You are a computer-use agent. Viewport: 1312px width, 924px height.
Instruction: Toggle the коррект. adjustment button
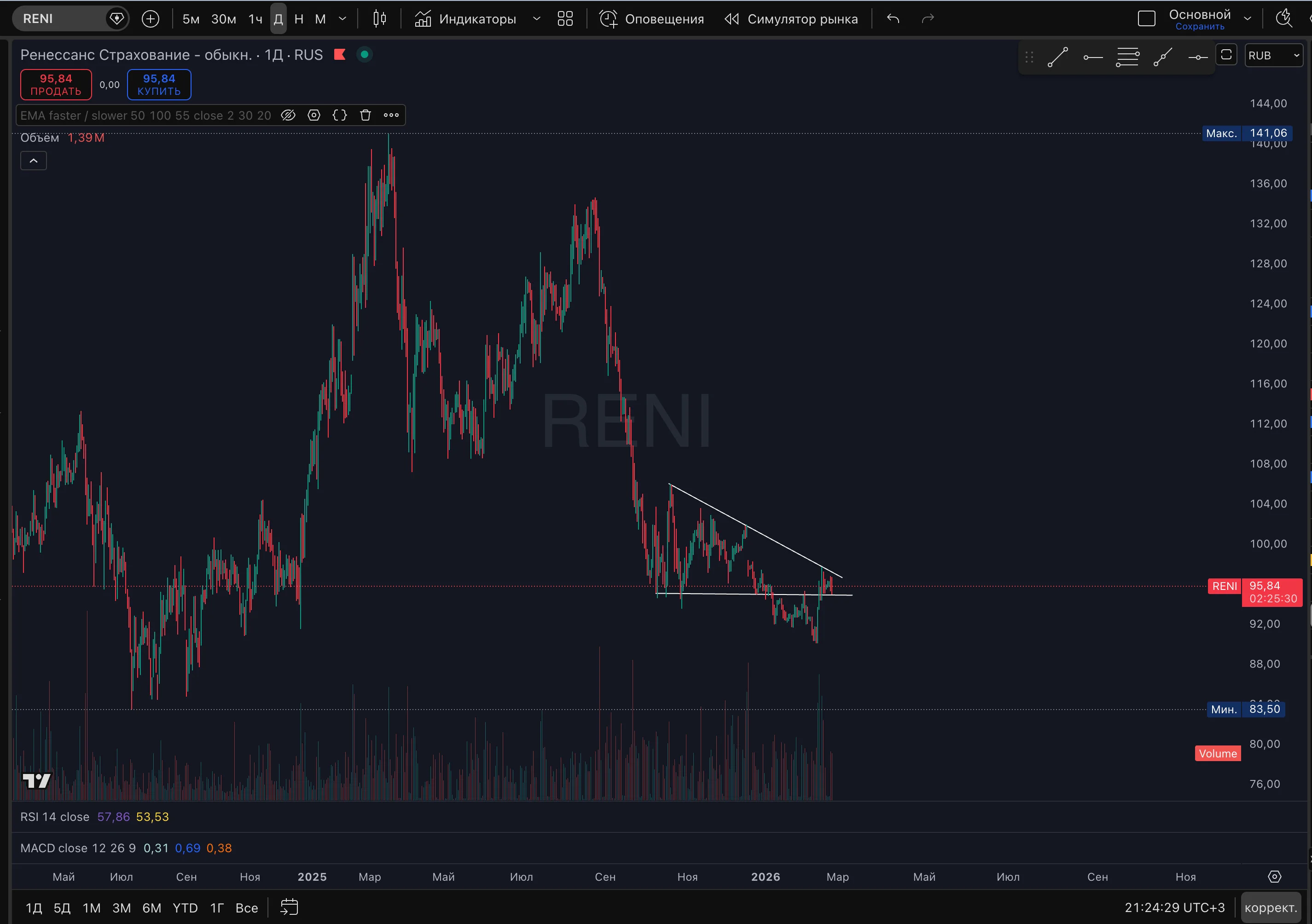click(x=1271, y=908)
